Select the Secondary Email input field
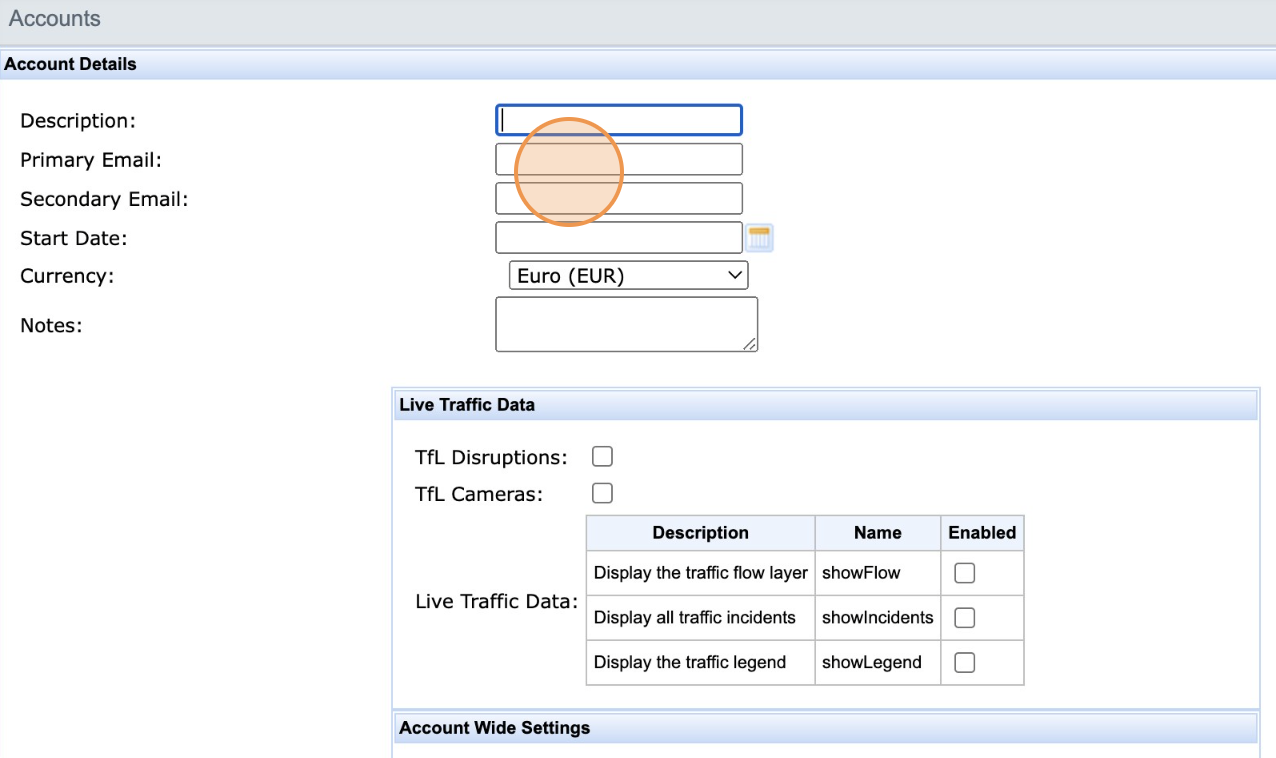The width and height of the screenshot is (1276, 758). (x=618, y=198)
